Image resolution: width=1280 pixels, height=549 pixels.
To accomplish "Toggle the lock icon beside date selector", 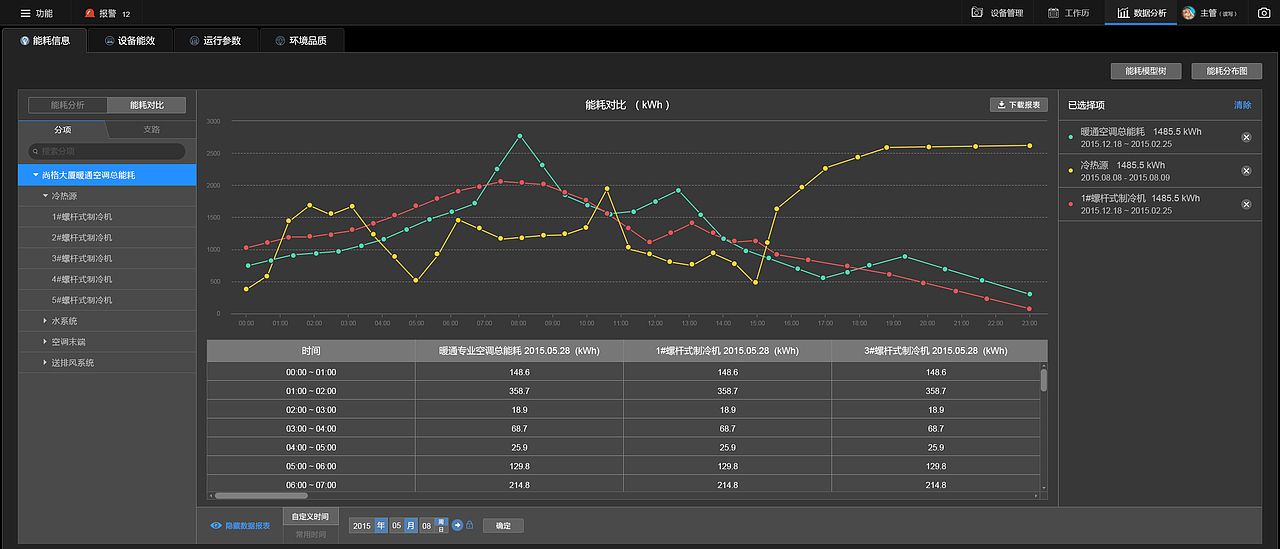I will pos(469,525).
